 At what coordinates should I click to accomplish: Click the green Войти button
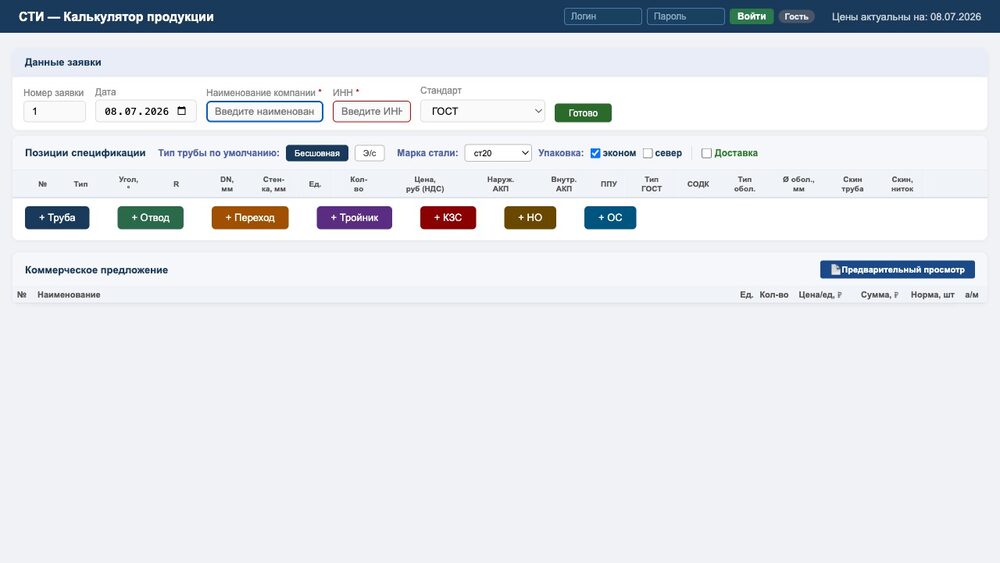pos(751,17)
